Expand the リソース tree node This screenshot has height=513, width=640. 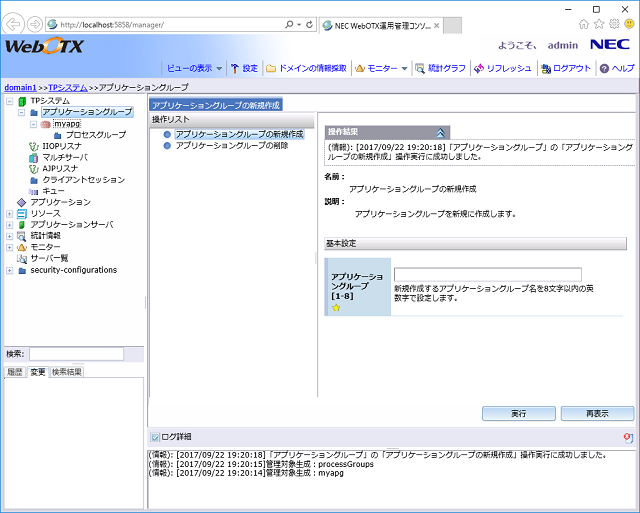9,214
